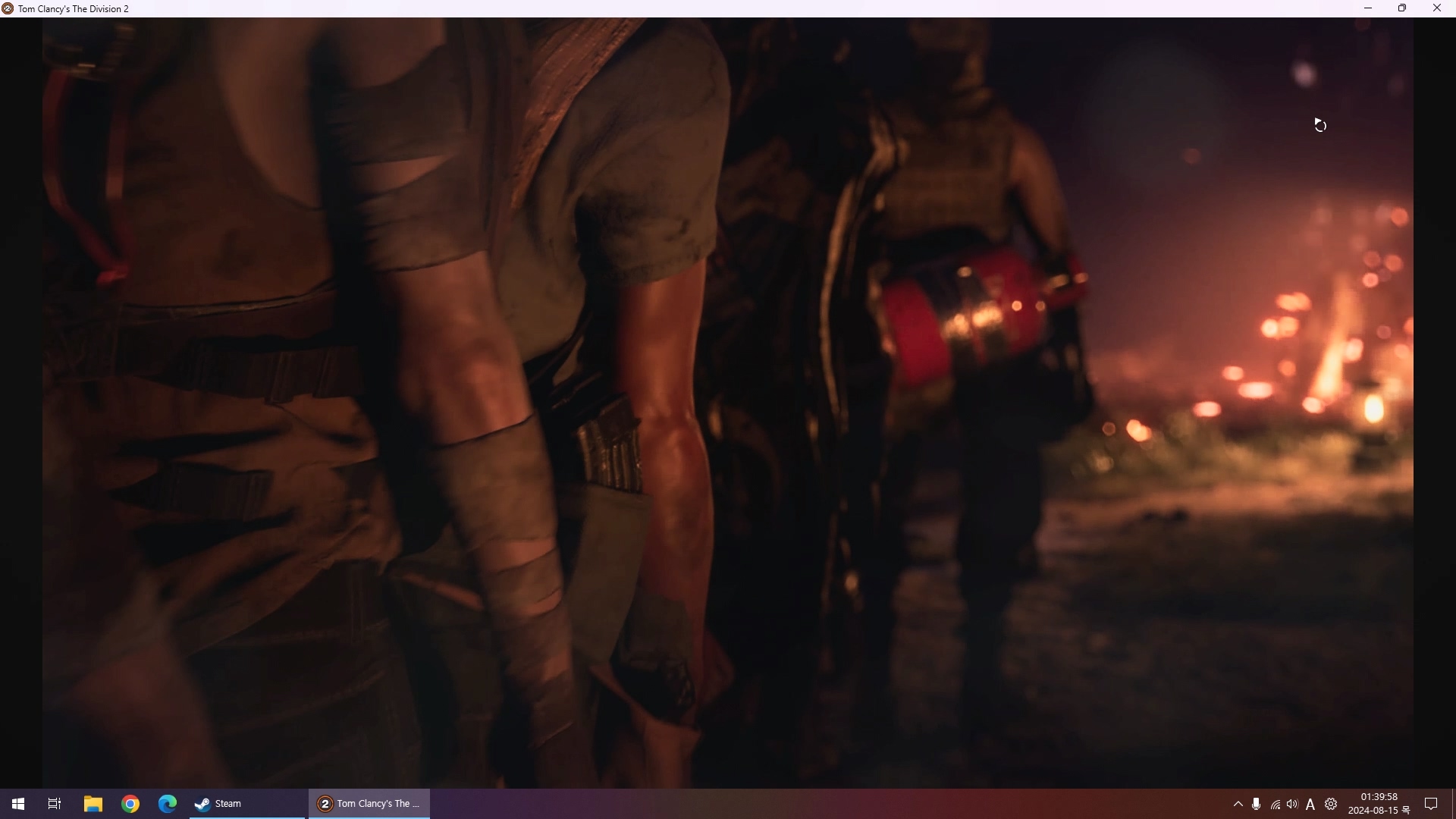Switch to the Steam taskbar window
Viewport: 1456px width, 819px height.
click(x=246, y=804)
